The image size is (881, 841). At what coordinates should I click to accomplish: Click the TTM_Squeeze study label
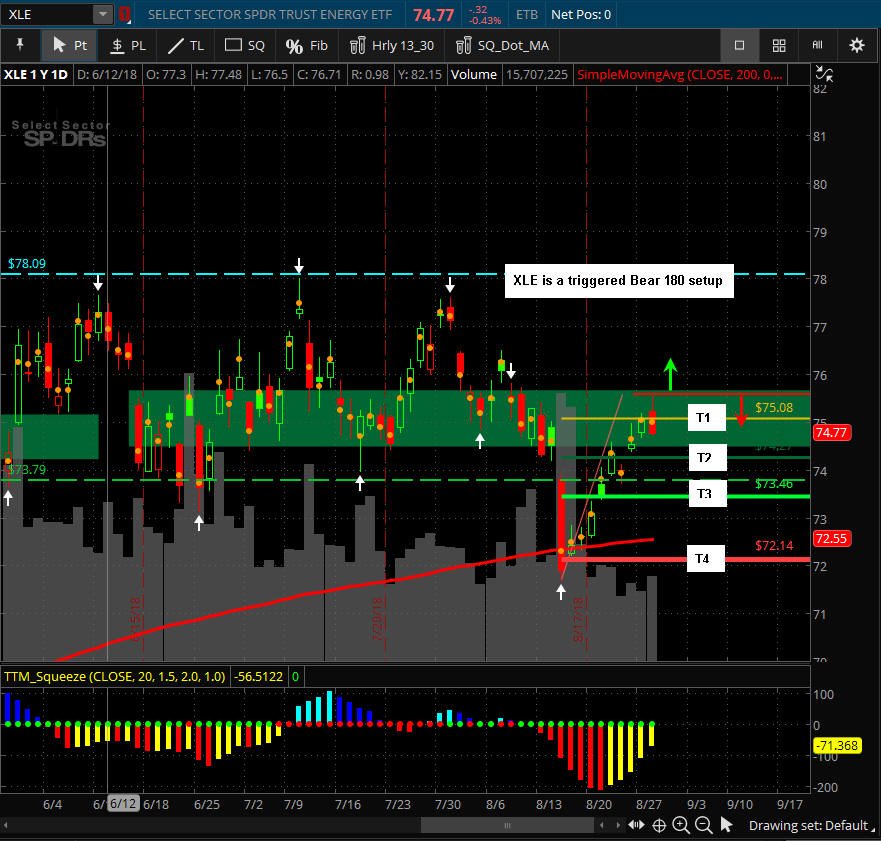115,676
